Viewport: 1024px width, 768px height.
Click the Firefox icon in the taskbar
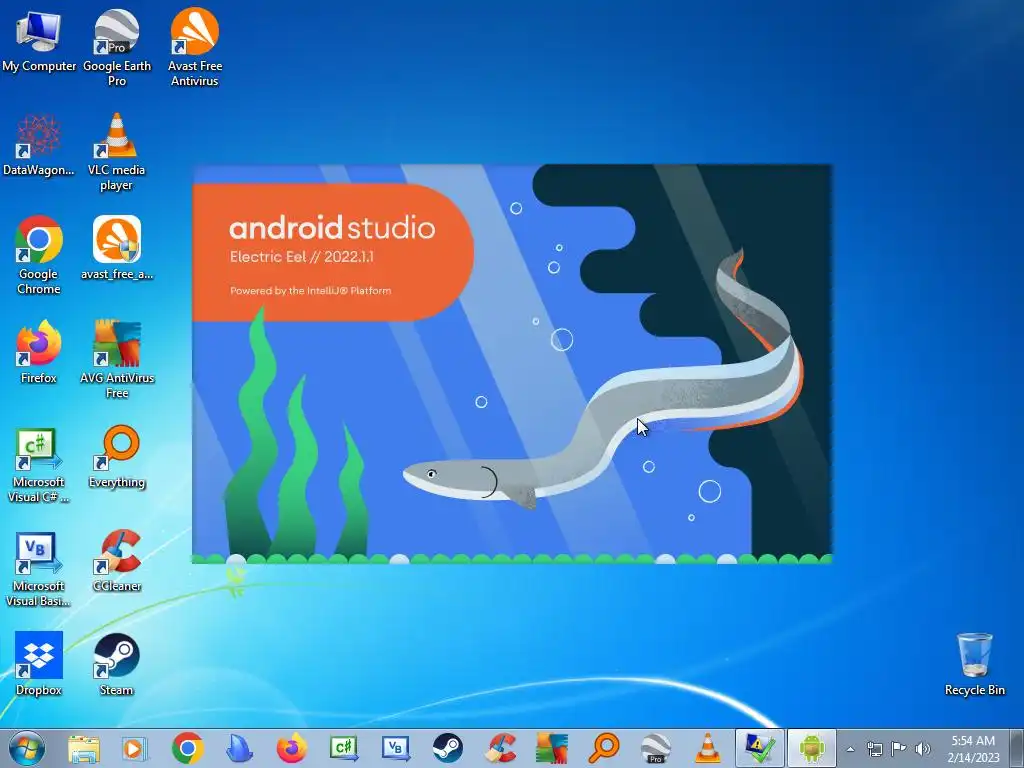pos(291,748)
